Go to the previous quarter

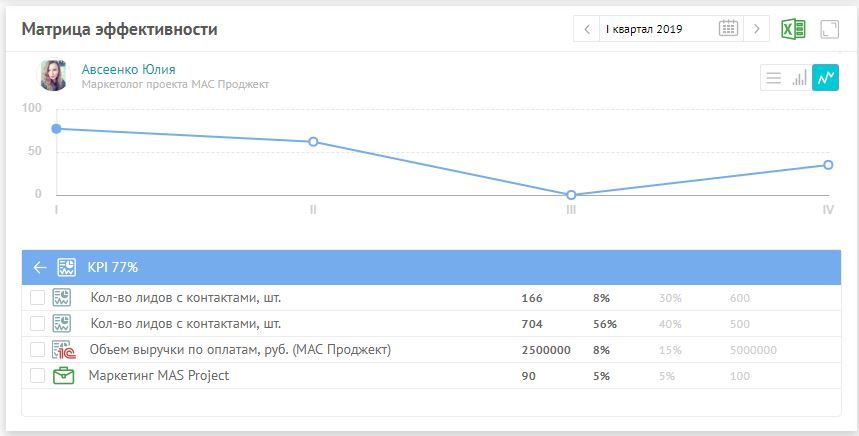coord(587,29)
